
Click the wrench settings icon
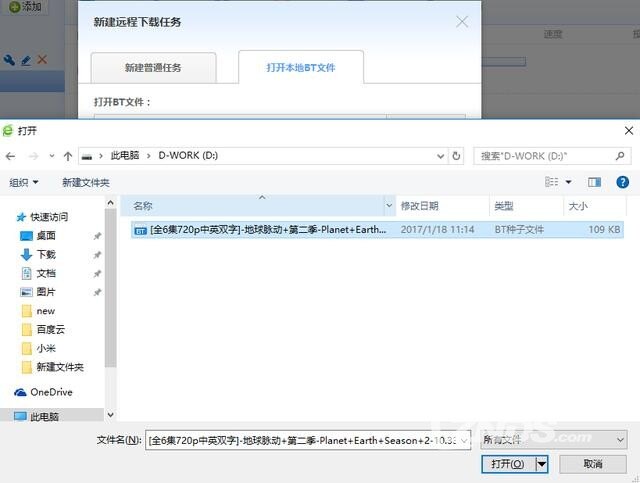click(x=9, y=60)
